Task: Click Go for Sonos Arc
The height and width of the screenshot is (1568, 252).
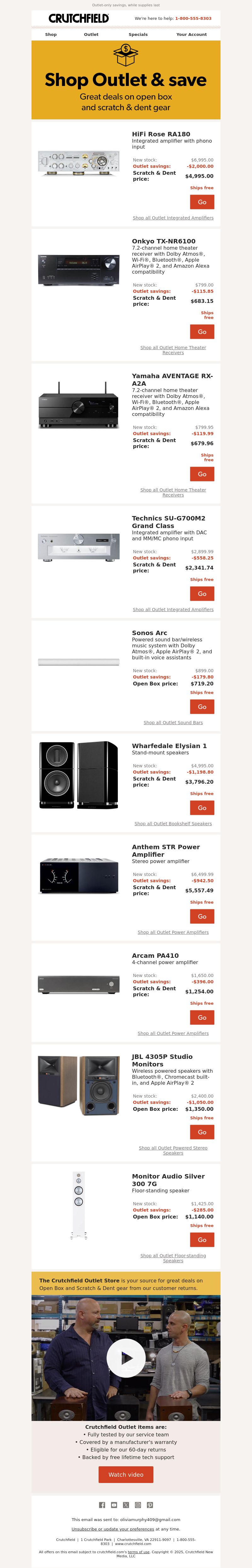Action: (x=202, y=707)
